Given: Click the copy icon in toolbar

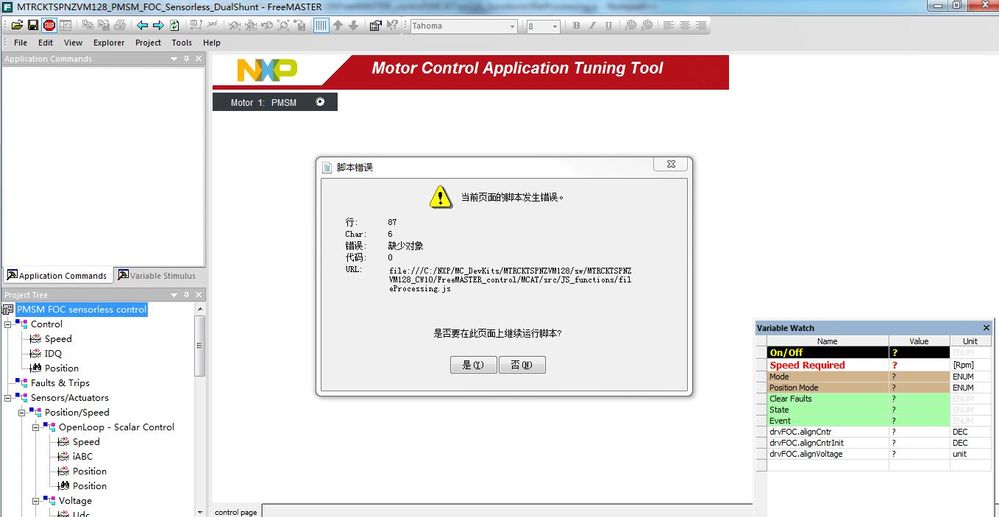Looking at the screenshot, I should [x=87, y=25].
